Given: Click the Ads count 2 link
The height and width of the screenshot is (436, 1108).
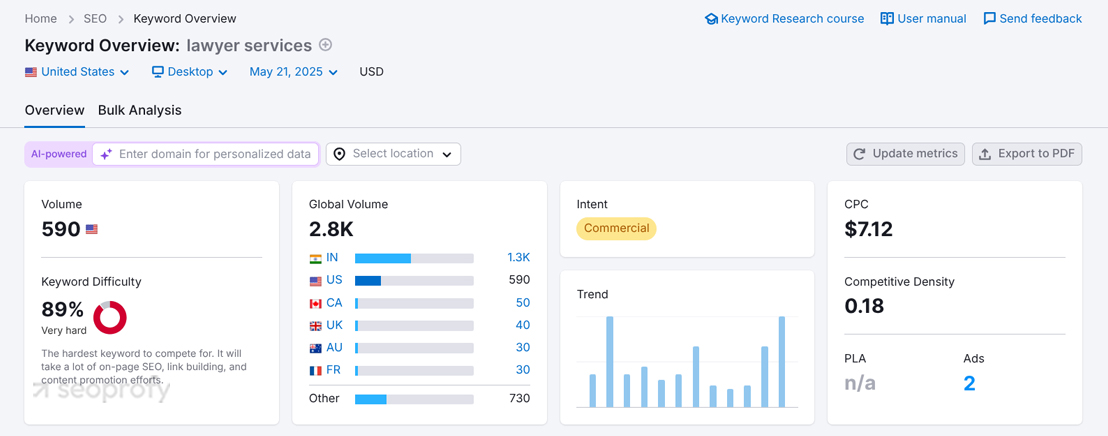Looking at the screenshot, I should 969,384.
